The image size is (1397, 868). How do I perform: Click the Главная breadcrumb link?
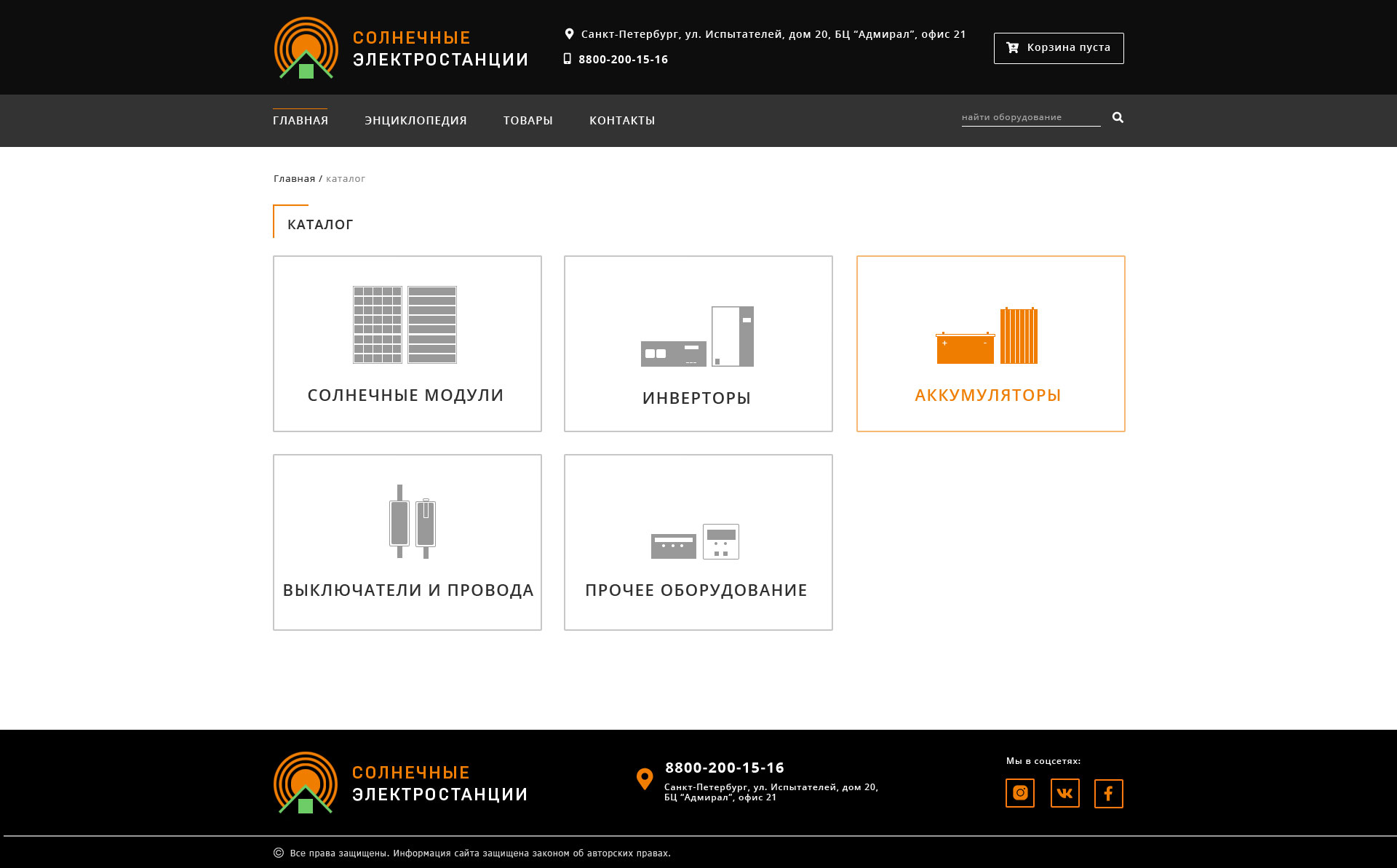(294, 179)
